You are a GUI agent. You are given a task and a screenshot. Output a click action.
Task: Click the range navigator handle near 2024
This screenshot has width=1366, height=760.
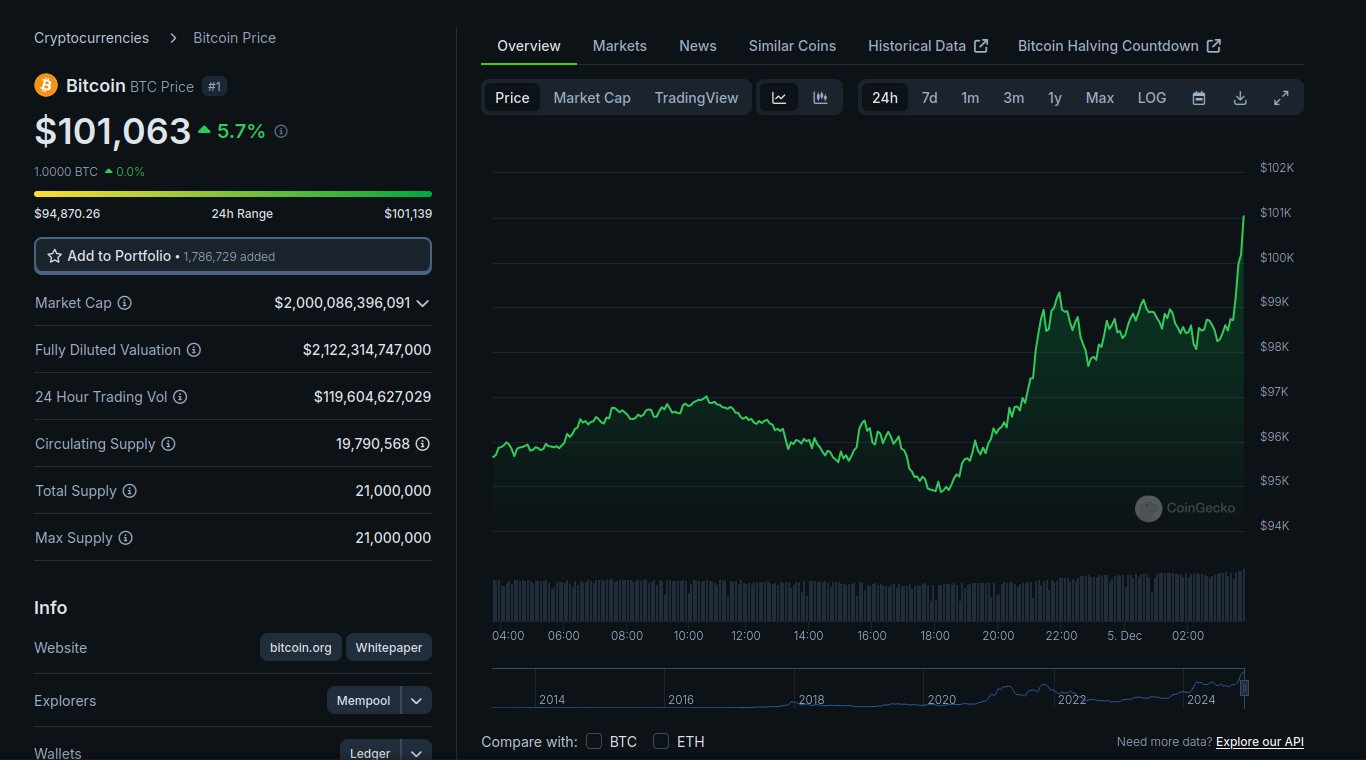[x=1244, y=687]
